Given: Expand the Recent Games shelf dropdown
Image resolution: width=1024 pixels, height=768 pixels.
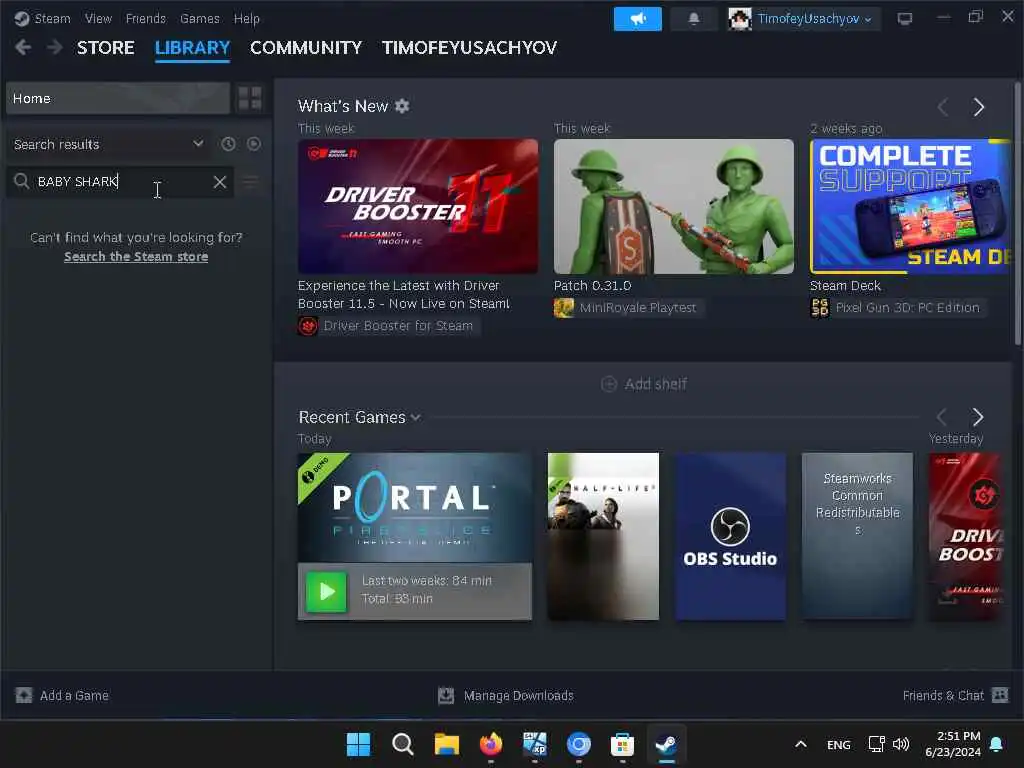Looking at the screenshot, I should coord(416,417).
